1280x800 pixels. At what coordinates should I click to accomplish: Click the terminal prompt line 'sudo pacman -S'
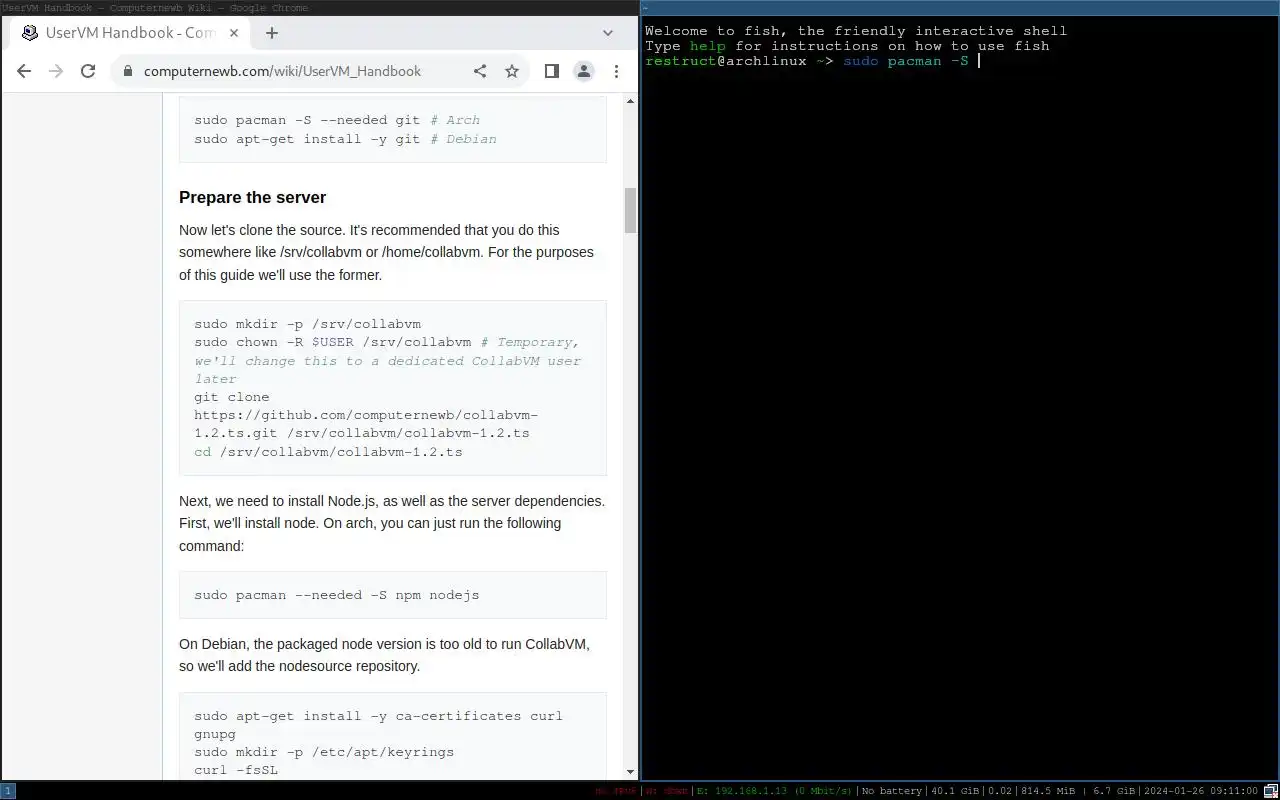click(x=812, y=61)
